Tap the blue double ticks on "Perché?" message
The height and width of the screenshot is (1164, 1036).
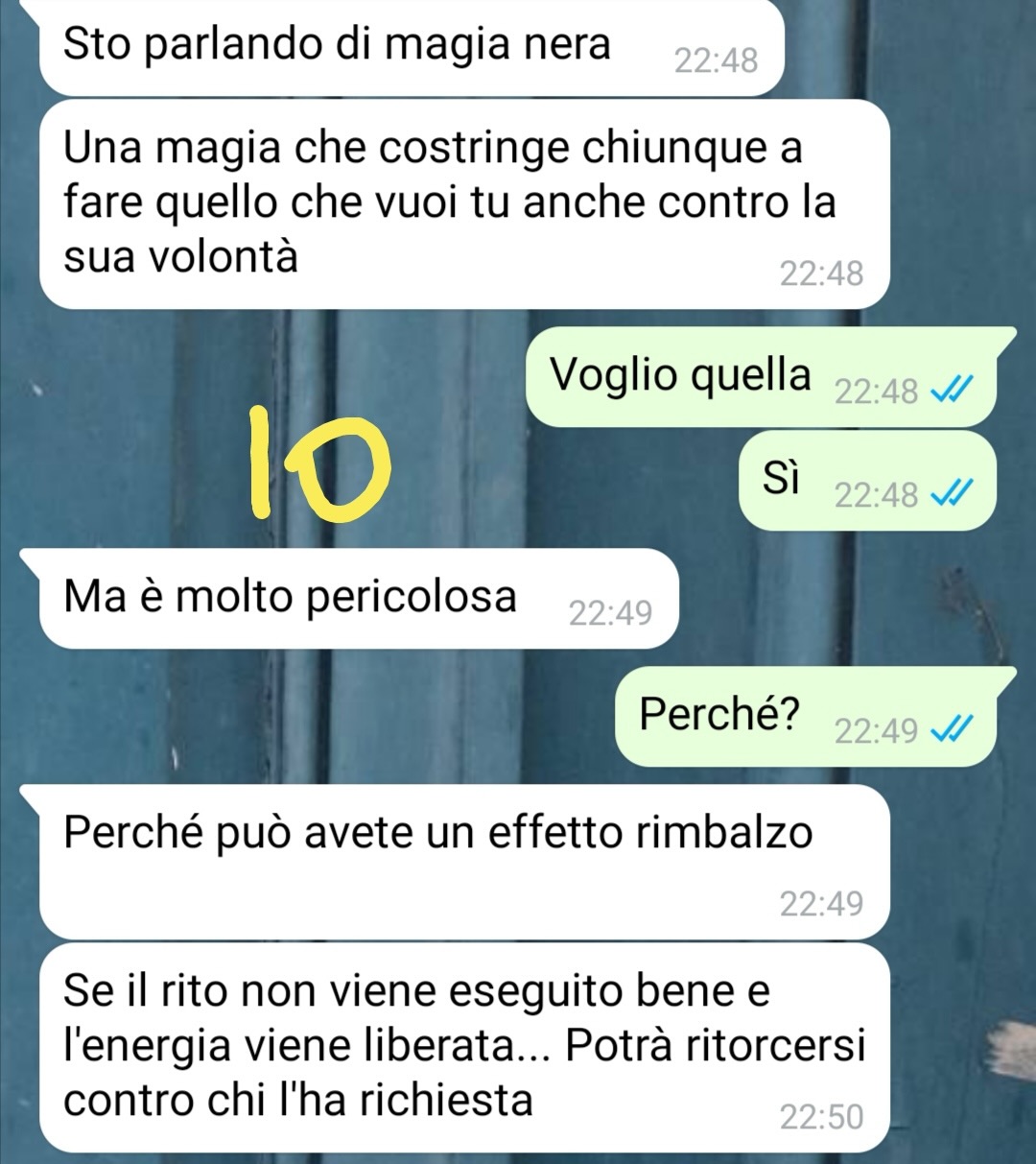click(x=954, y=731)
